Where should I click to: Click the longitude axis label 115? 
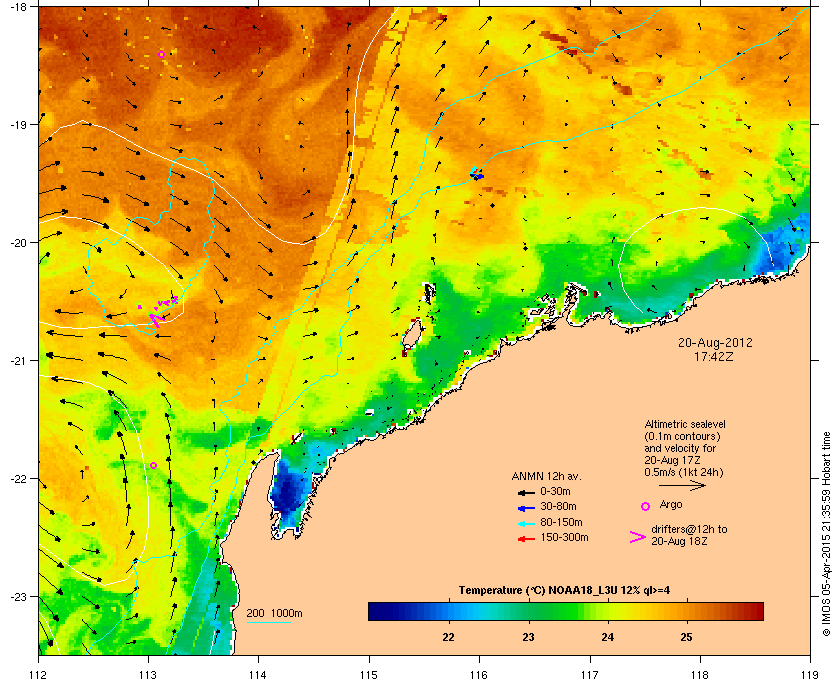369,674
